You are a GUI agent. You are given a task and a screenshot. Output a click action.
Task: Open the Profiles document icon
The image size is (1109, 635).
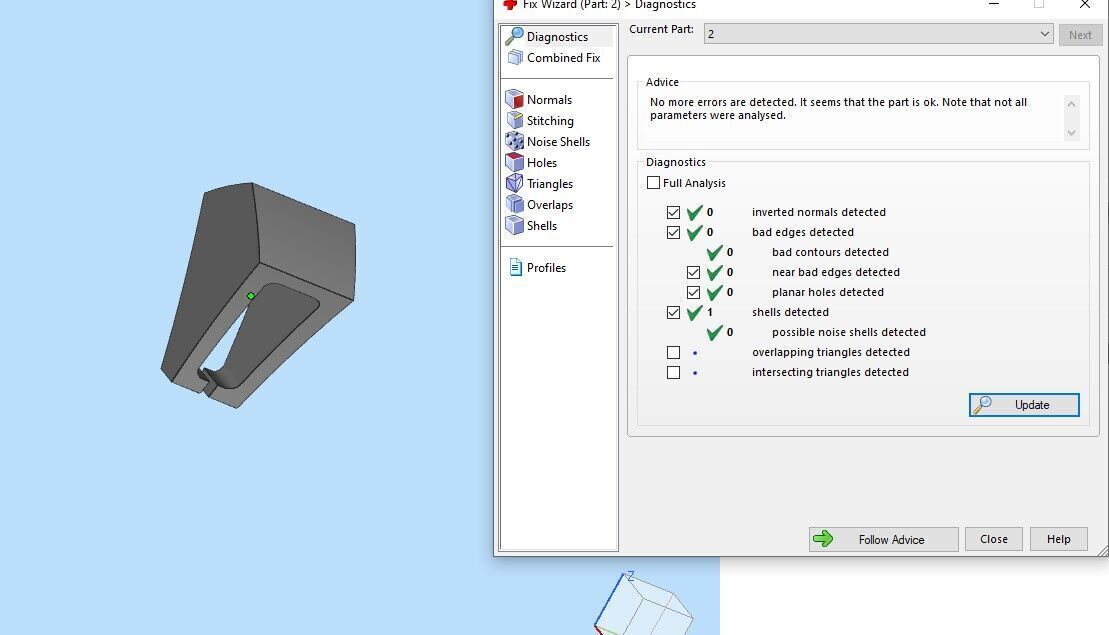click(516, 267)
